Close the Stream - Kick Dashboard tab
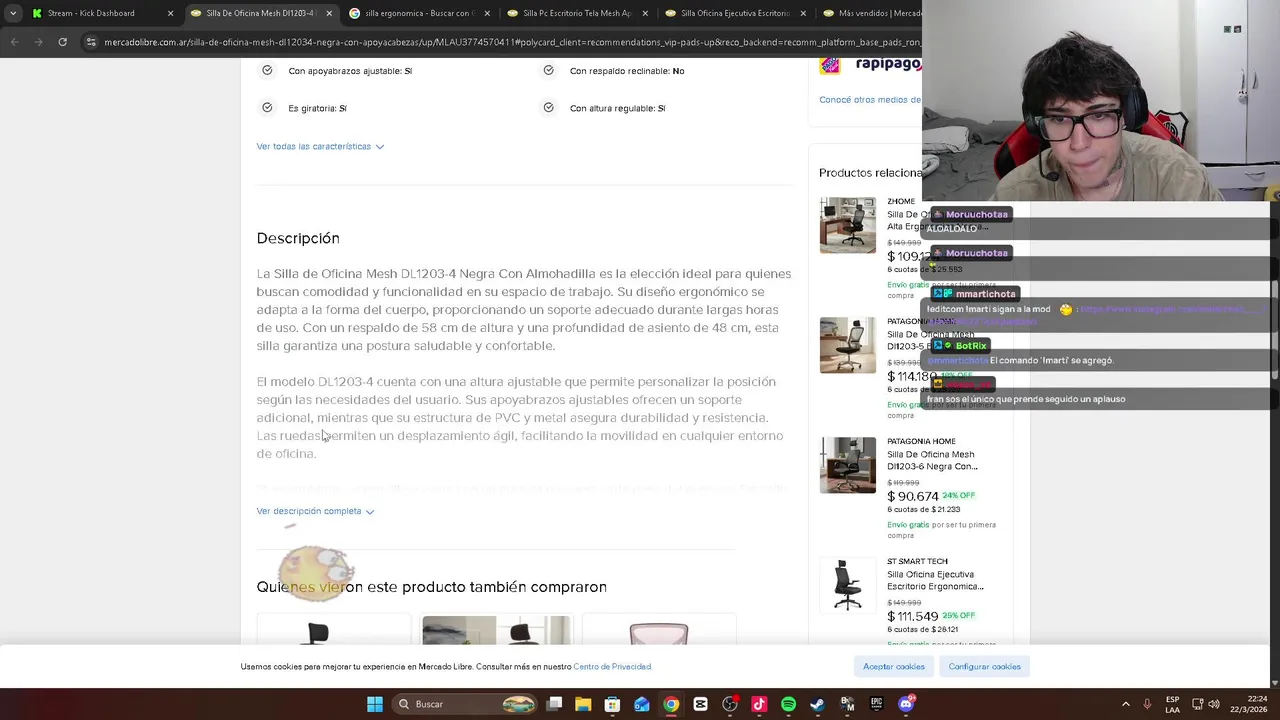The height and width of the screenshot is (720, 1280). [170, 13]
